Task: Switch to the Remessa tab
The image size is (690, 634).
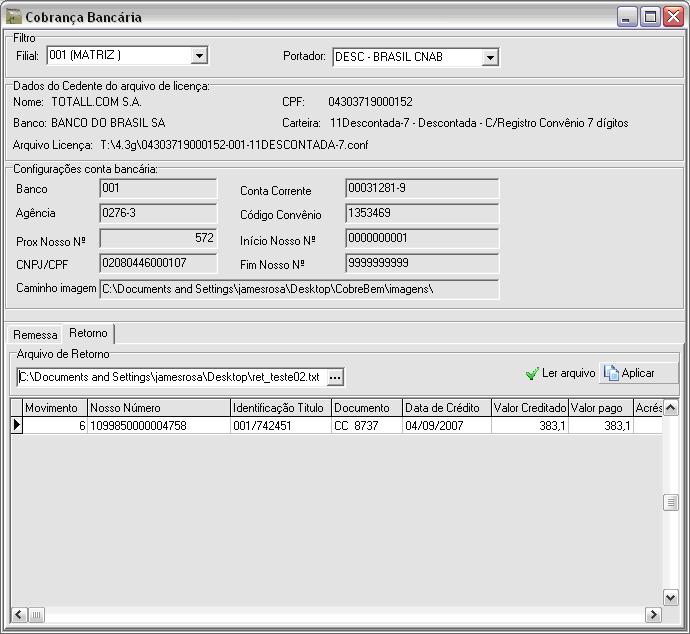Action: (x=35, y=335)
